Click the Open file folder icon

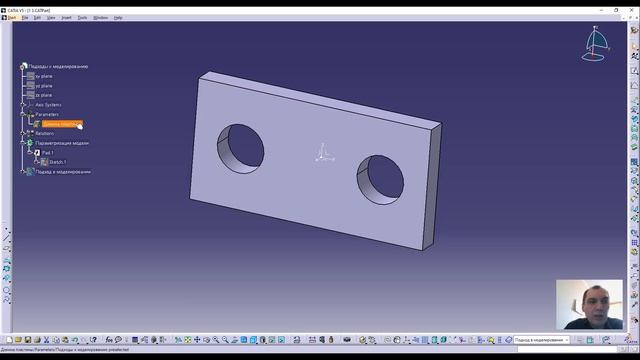point(18,340)
